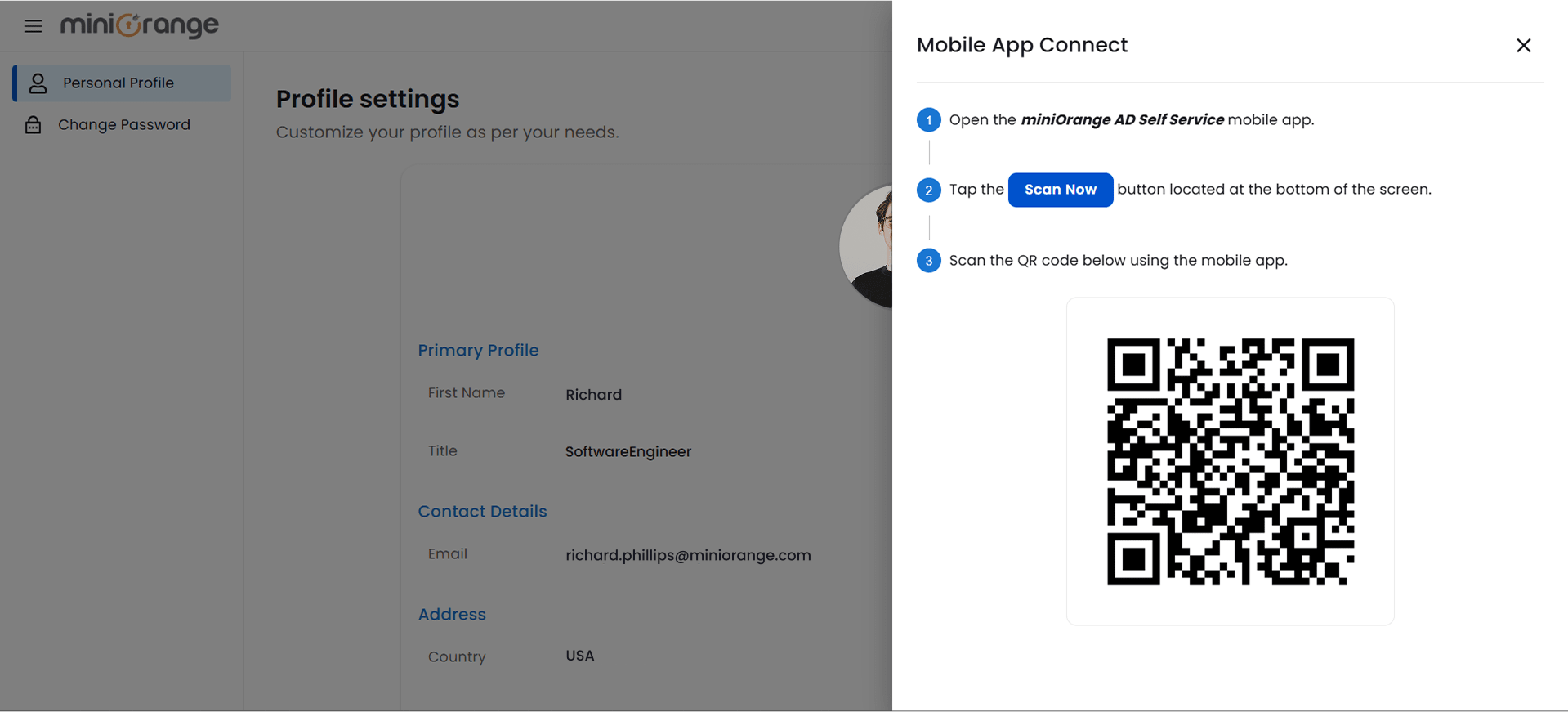Click the Country field label
Viewport: 1568px width, 712px height.
click(457, 657)
